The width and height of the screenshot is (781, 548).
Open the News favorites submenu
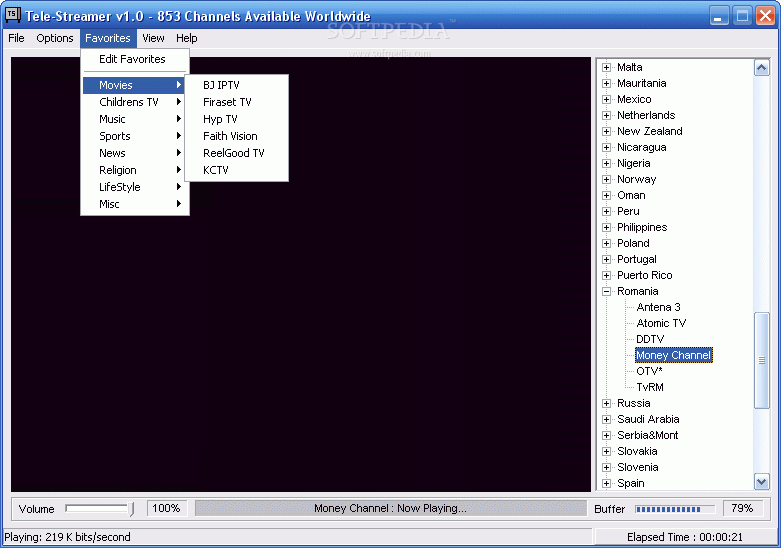tap(135, 153)
